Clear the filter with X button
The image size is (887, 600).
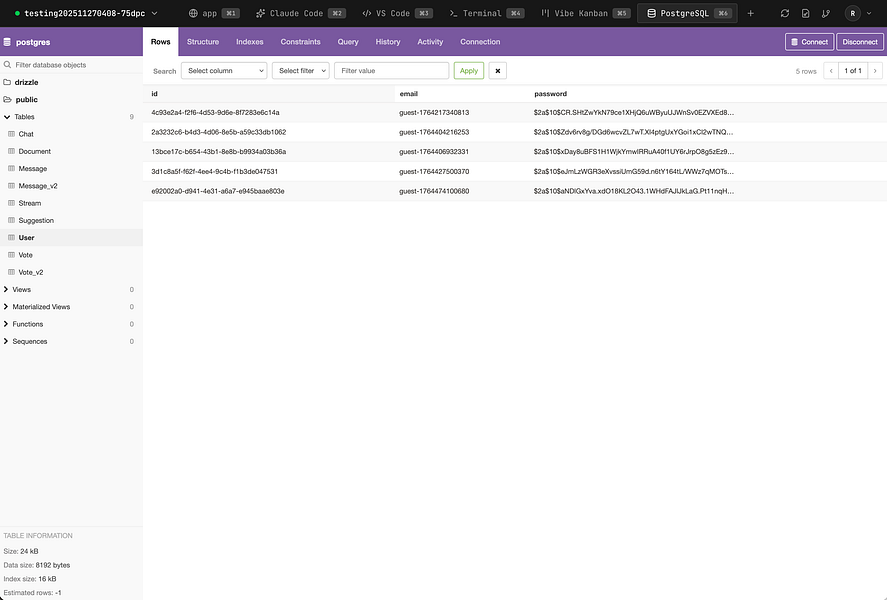[498, 71]
